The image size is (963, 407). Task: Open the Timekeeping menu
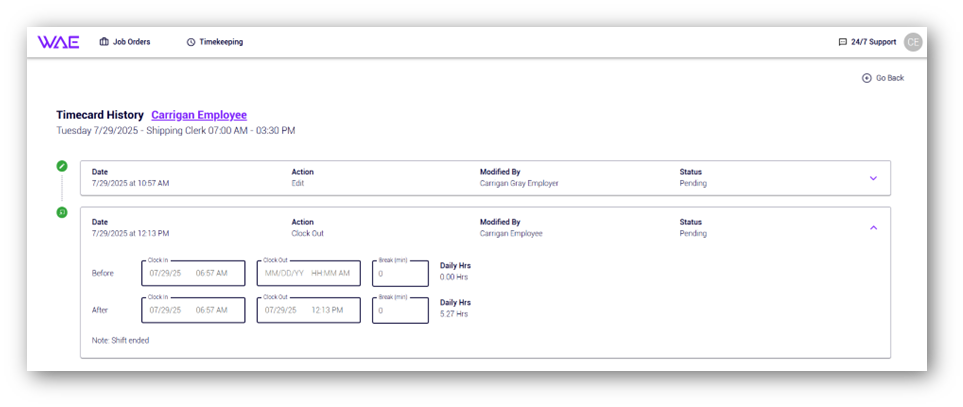tap(221, 42)
